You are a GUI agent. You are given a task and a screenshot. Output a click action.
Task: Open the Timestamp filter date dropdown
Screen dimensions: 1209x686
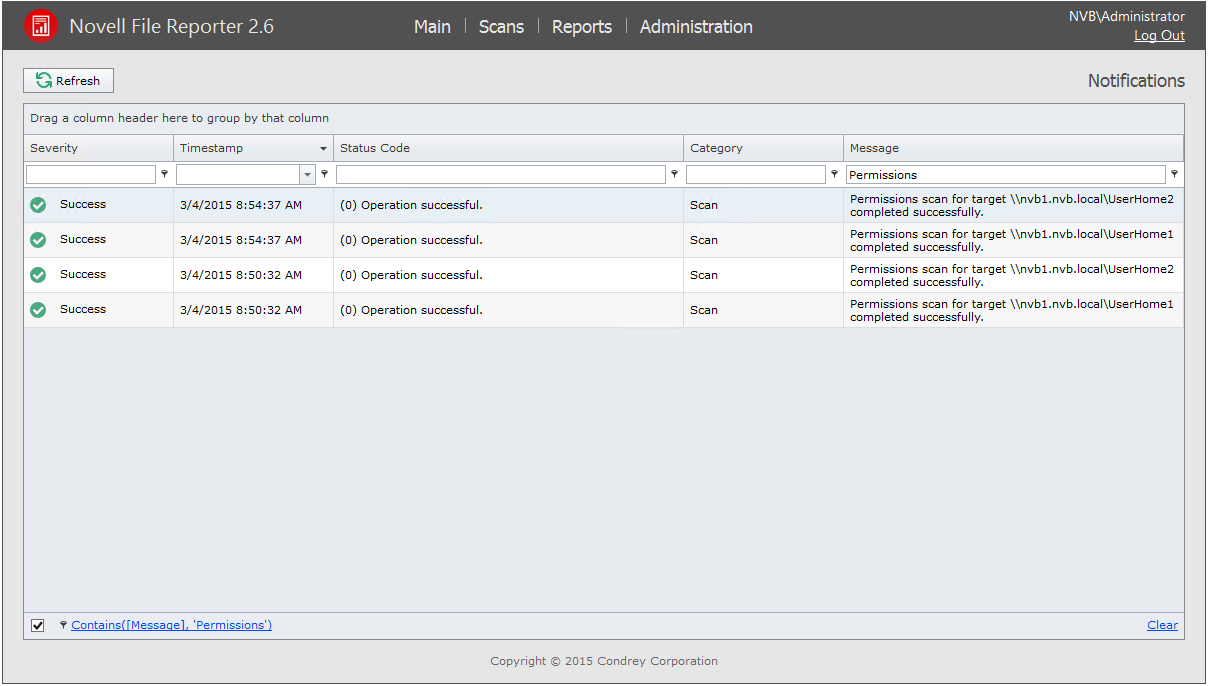[308, 175]
